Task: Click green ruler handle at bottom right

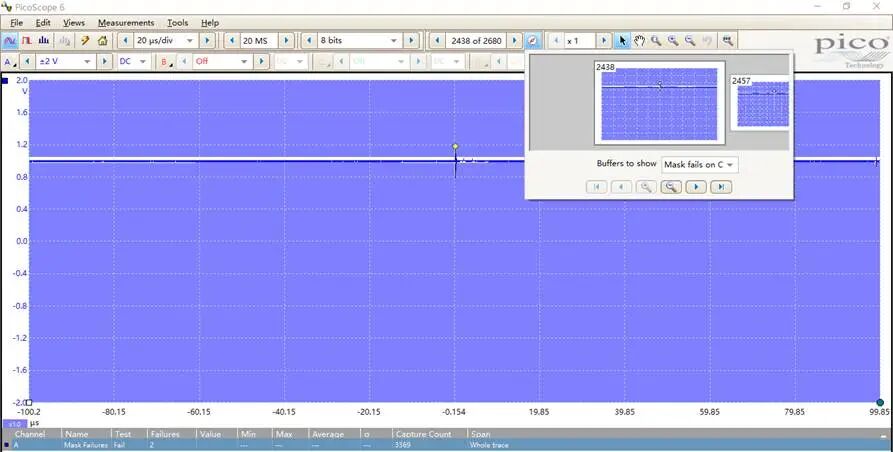Action: (x=880, y=402)
